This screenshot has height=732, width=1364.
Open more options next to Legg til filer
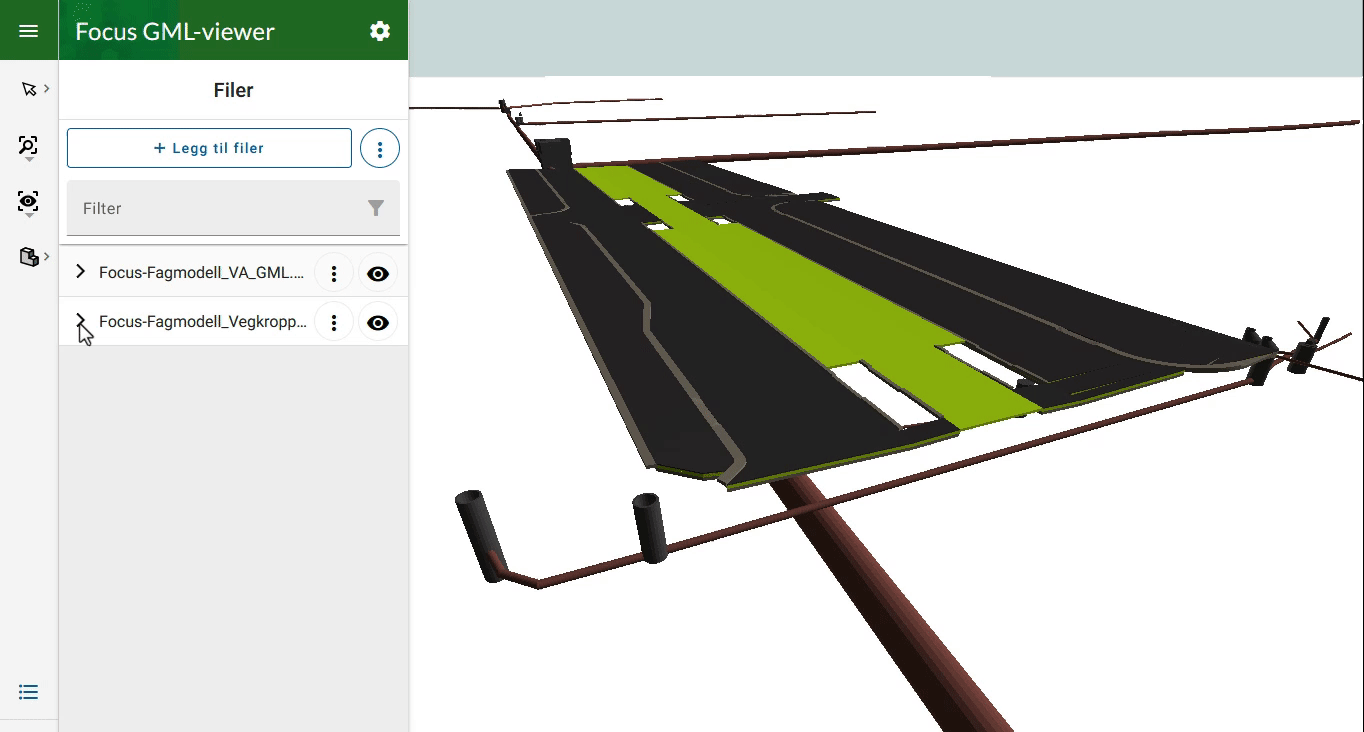(380, 148)
